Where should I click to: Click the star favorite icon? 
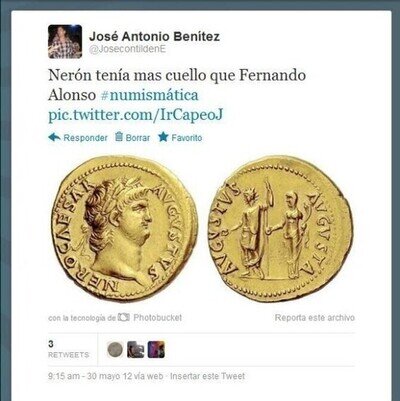click(x=163, y=137)
